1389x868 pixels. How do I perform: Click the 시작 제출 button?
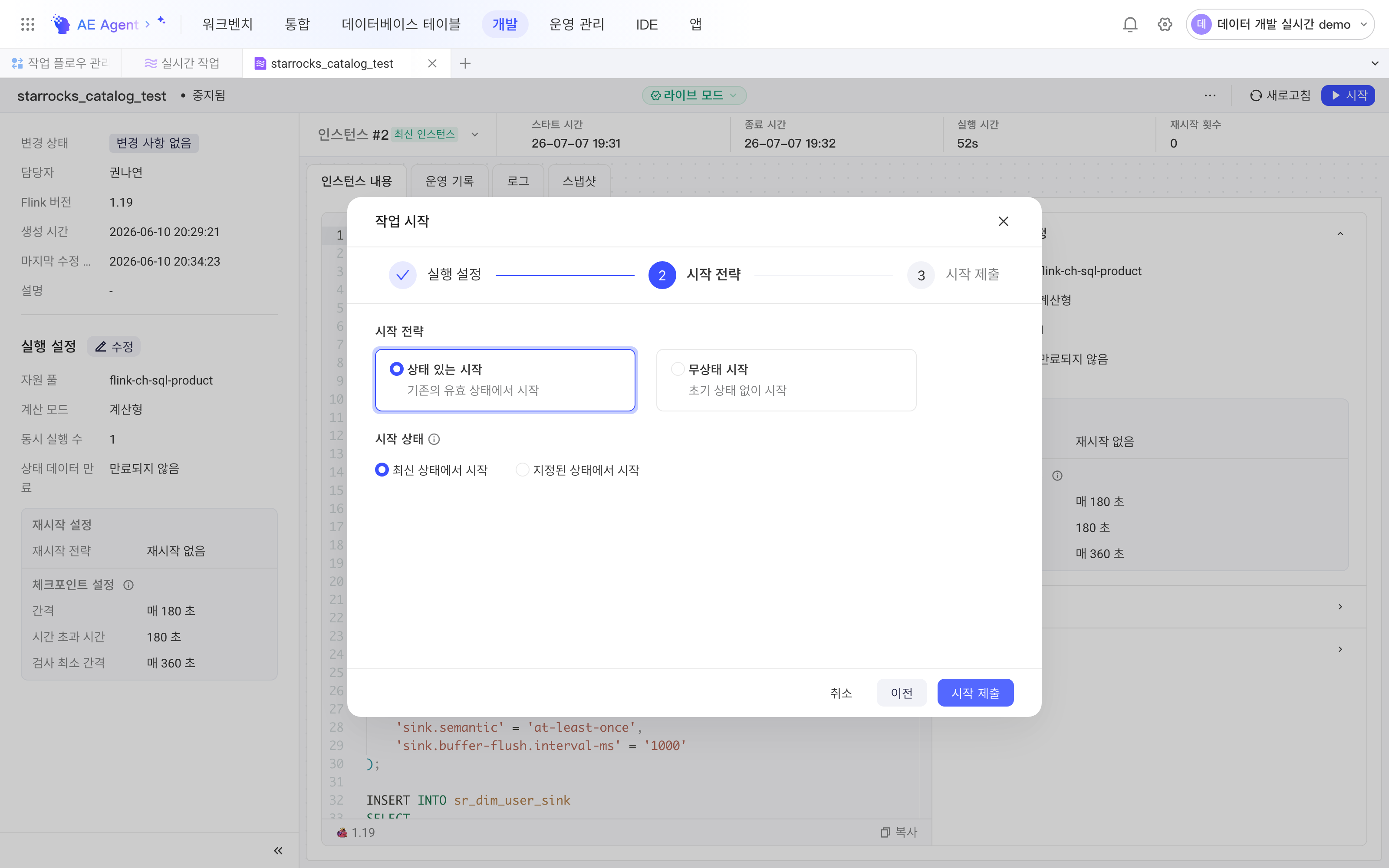[x=975, y=693]
